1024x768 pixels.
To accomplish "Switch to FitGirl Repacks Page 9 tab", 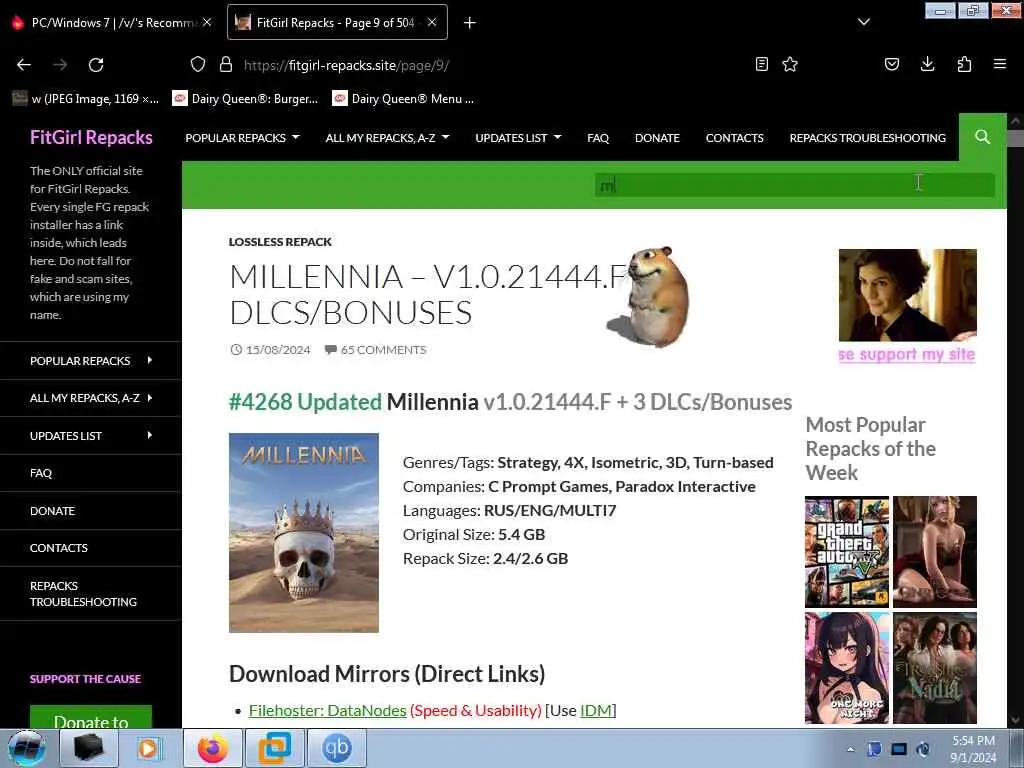I will coord(336,23).
